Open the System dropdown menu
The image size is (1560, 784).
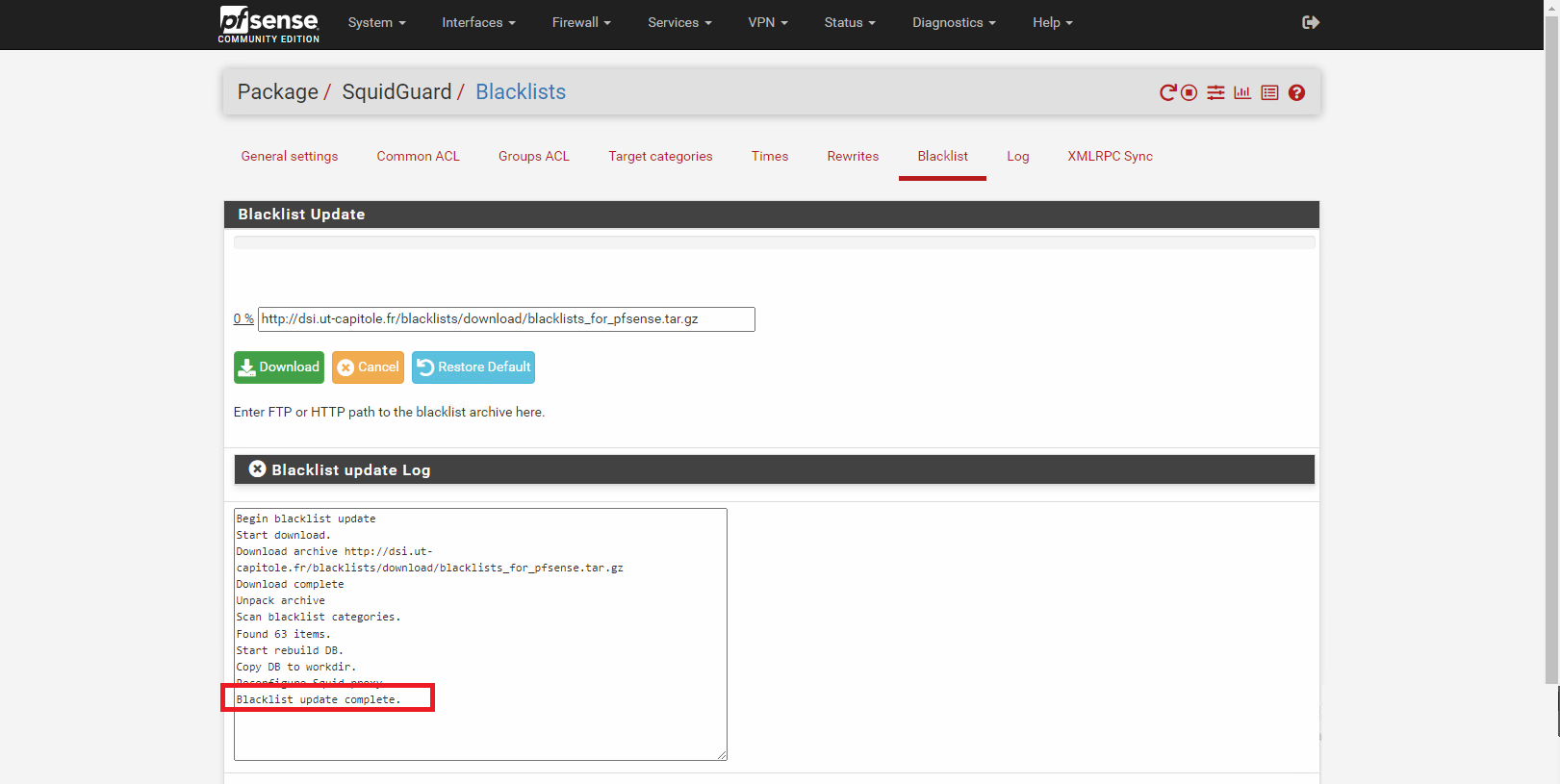coord(376,22)
